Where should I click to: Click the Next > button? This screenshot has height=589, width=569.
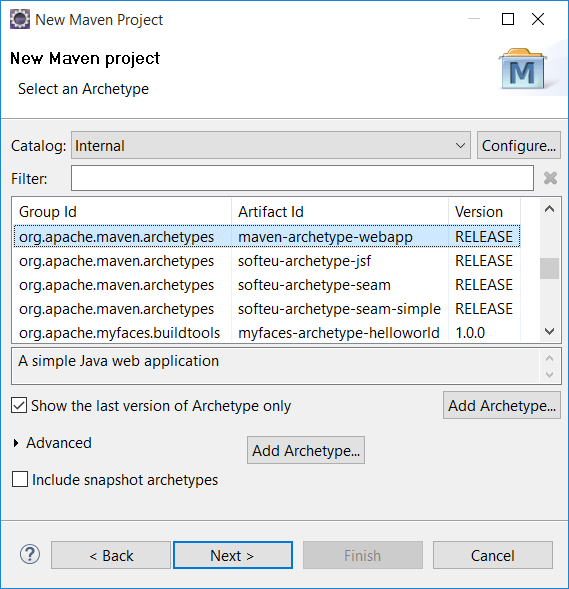point(232,555)
